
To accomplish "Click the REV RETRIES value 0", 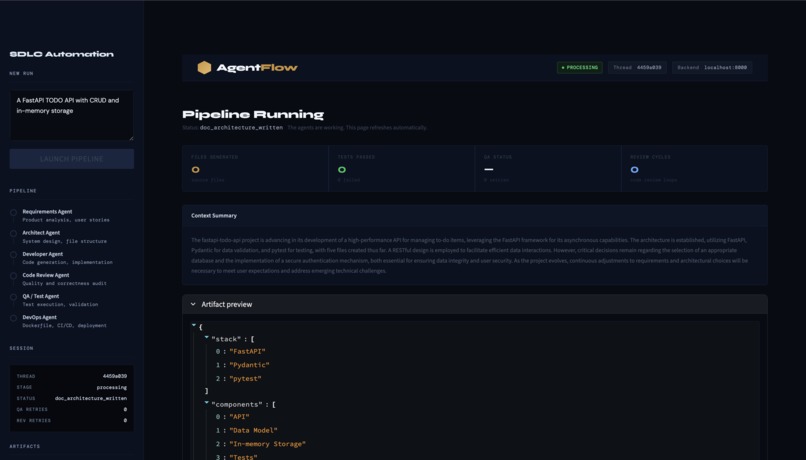I will (125, 420).
